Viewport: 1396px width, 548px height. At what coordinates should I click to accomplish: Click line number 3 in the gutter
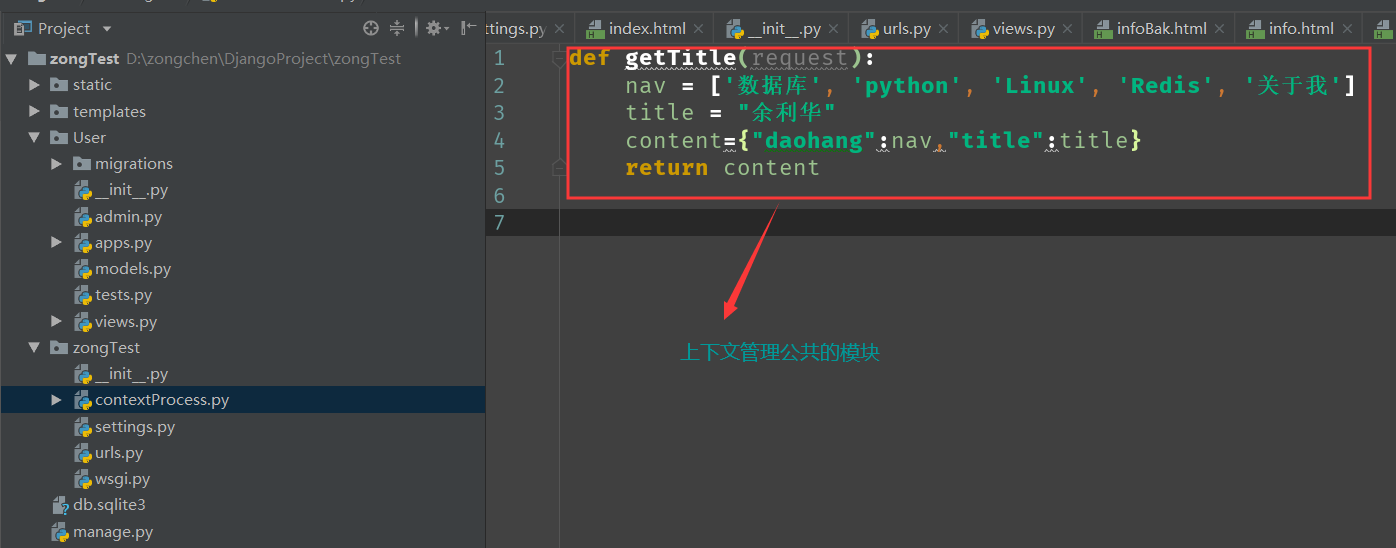(x=499, y=113)
